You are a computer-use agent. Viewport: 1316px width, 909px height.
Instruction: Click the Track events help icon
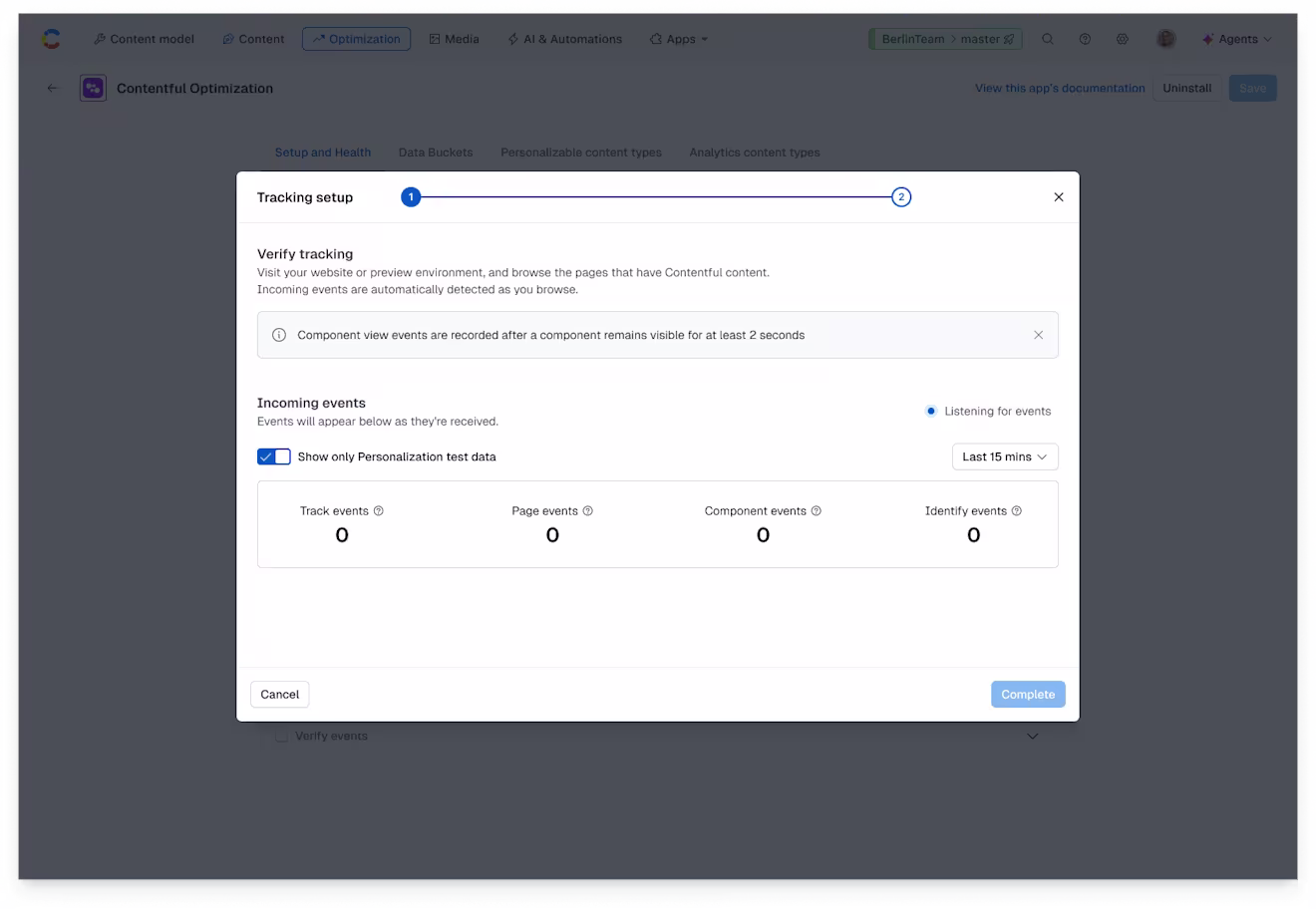379,510
